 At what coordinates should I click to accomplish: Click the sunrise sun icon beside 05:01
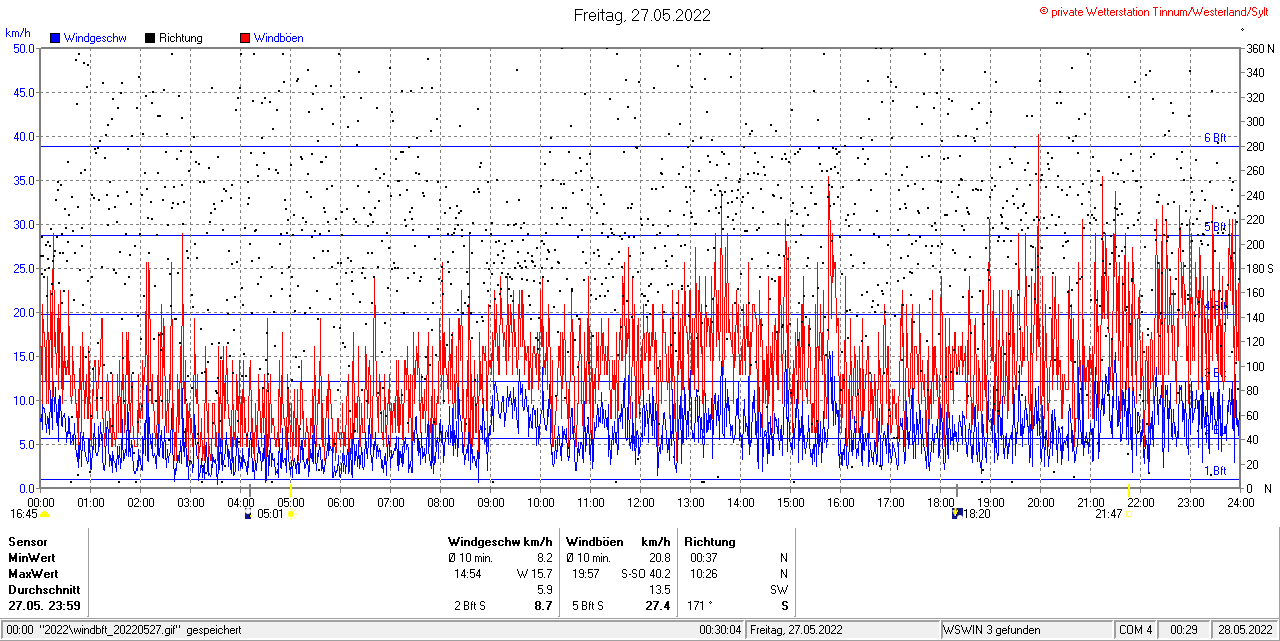coord(291,515)
